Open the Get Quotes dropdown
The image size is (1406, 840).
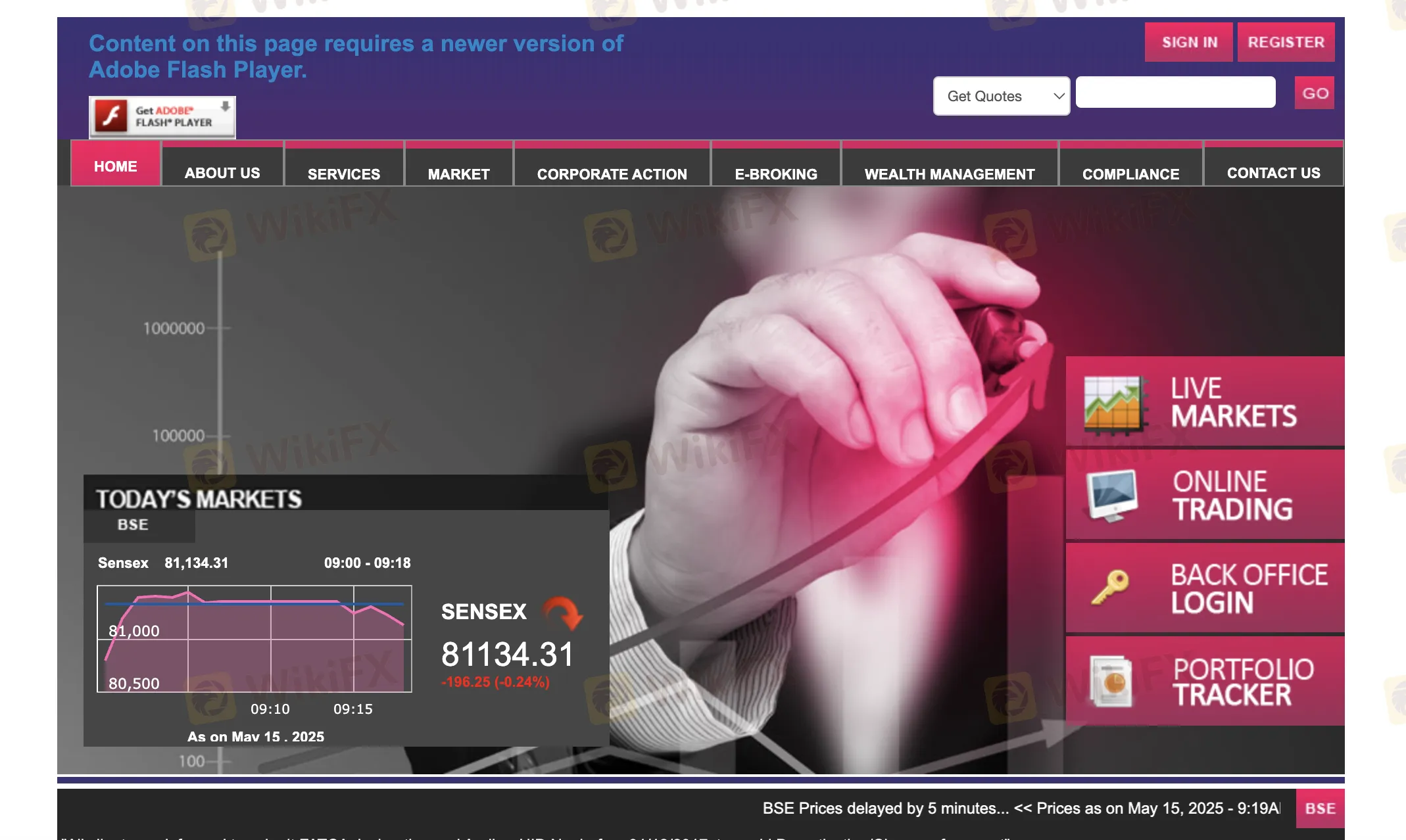click(x=992, y=97)
